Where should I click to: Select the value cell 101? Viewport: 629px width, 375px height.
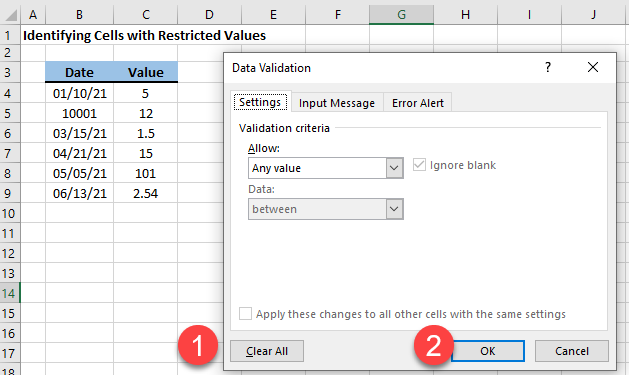click(x=146, y=173)
